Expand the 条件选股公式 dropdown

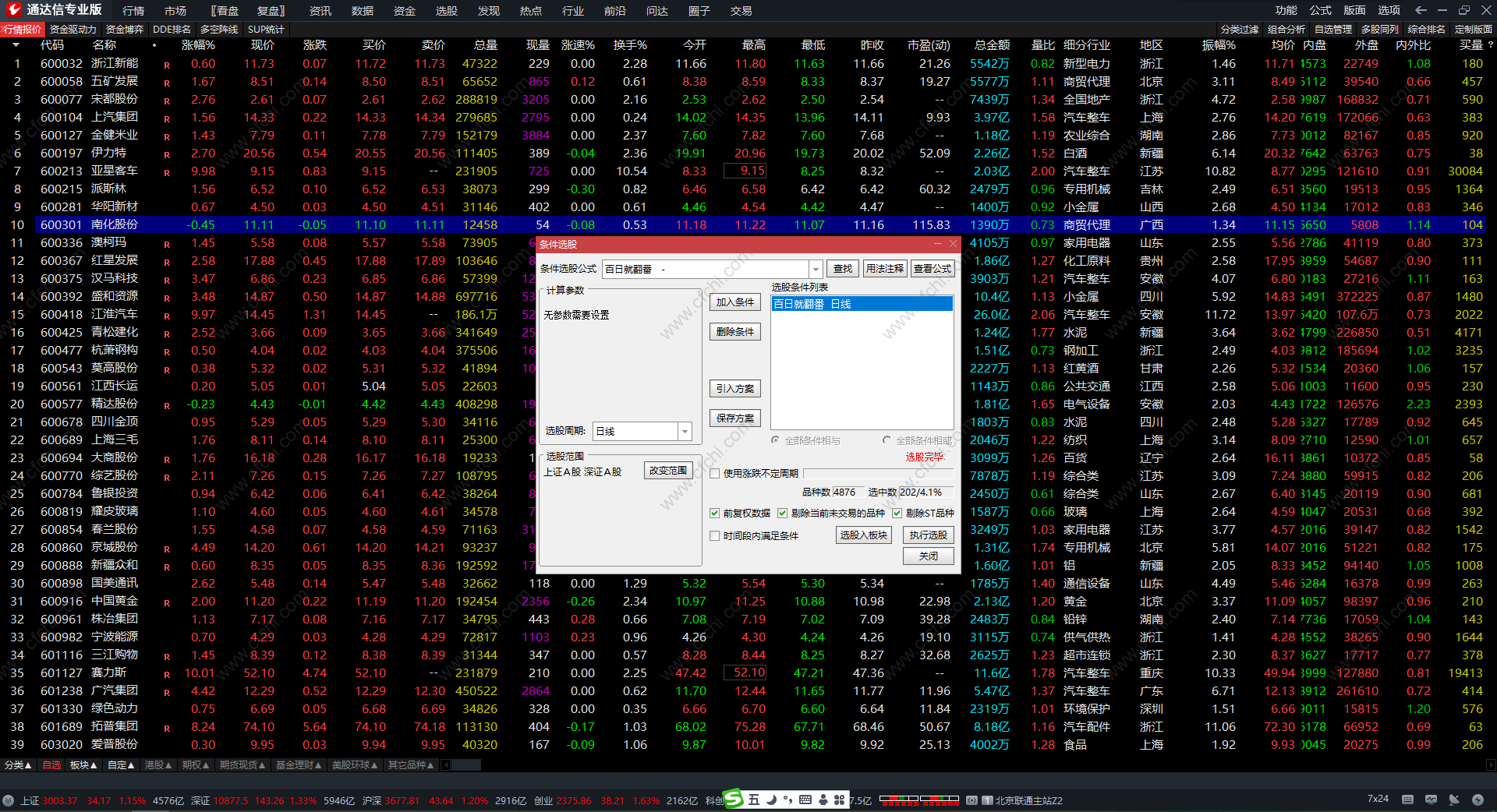(x=816, y=269)
